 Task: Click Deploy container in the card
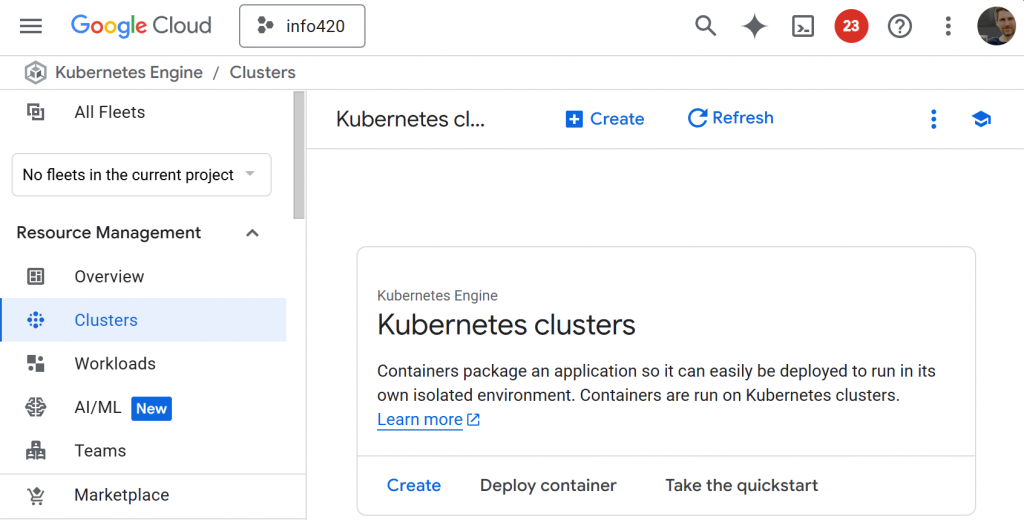coord(548,486)
